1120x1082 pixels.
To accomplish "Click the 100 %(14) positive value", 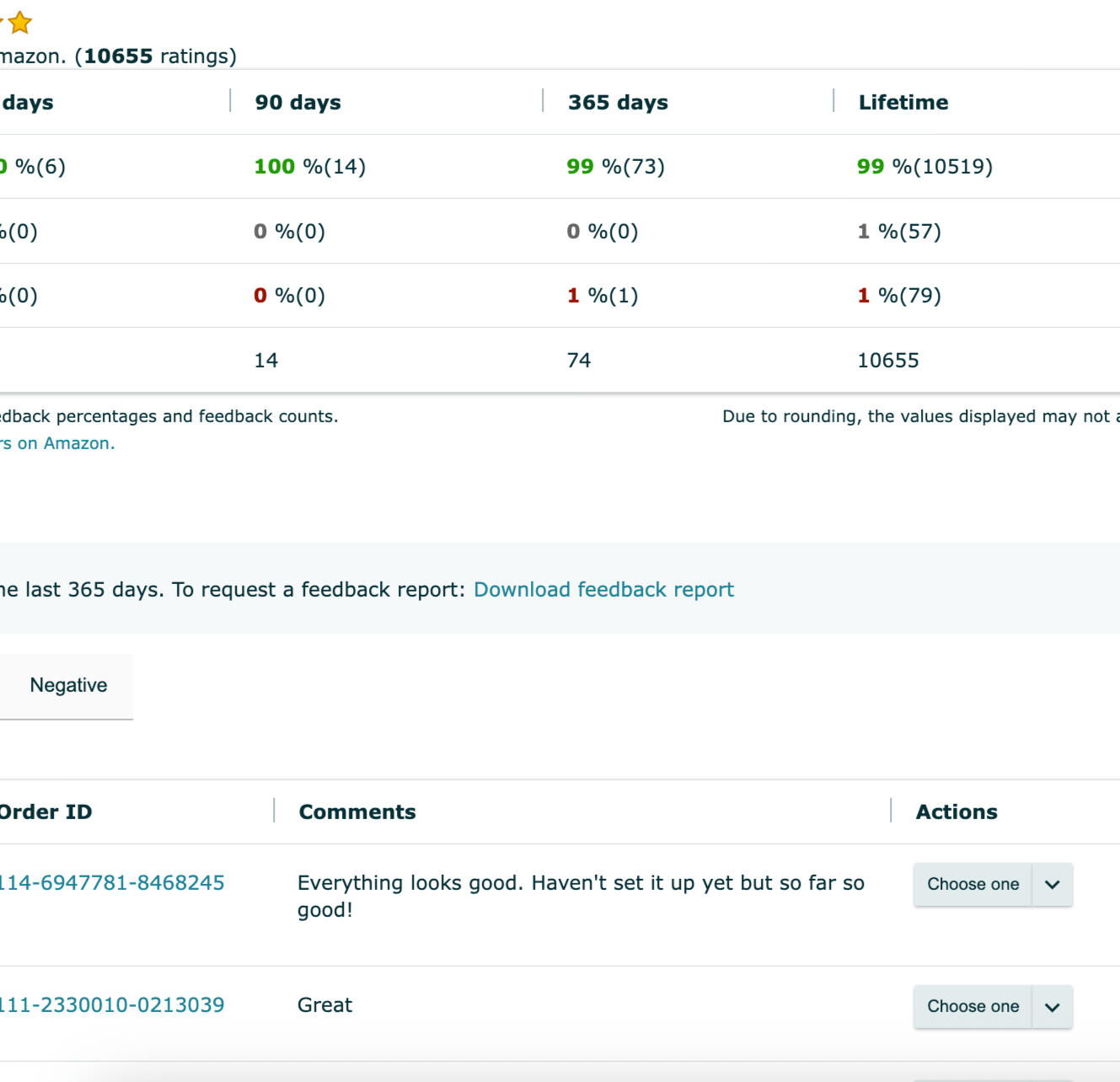I will 310,167.
